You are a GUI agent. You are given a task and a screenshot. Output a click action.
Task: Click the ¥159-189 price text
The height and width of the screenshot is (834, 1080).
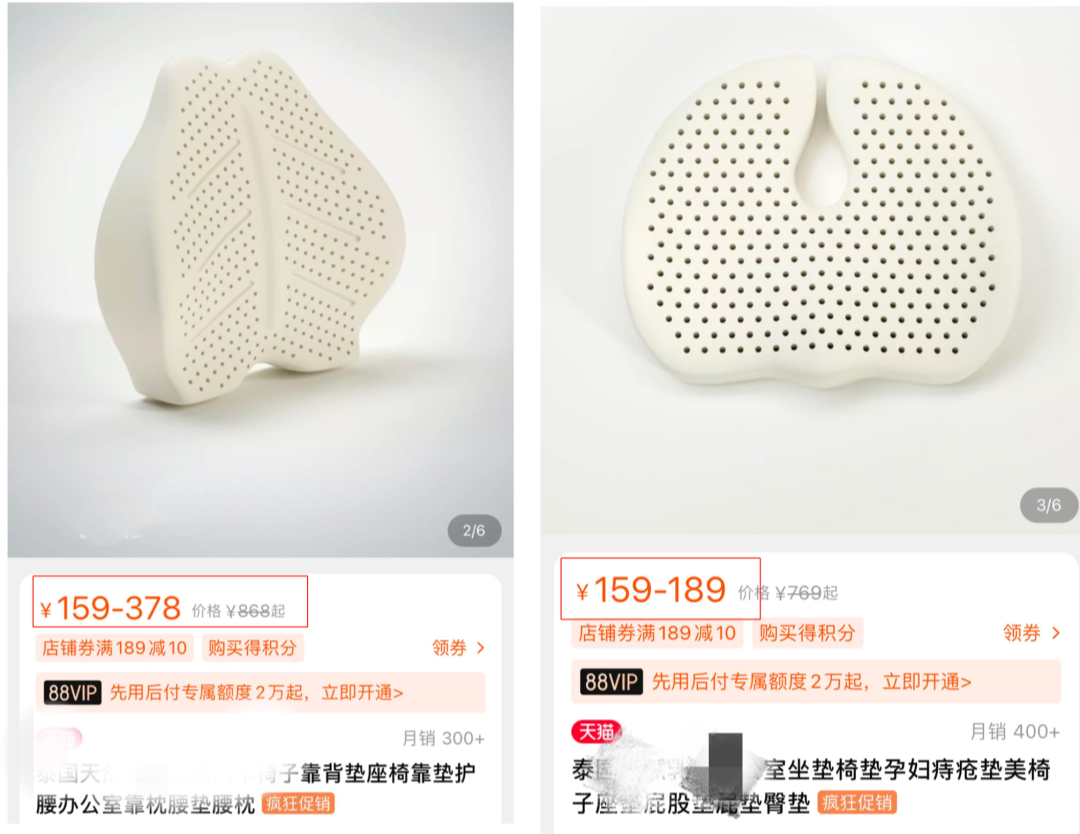click(651, 590)
